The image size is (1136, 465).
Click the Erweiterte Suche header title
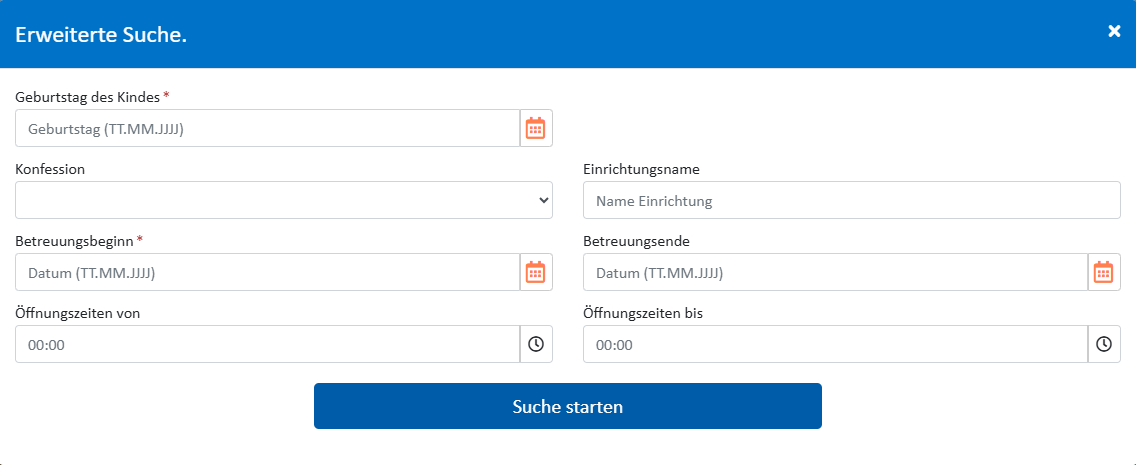click(x=101, y=35)
